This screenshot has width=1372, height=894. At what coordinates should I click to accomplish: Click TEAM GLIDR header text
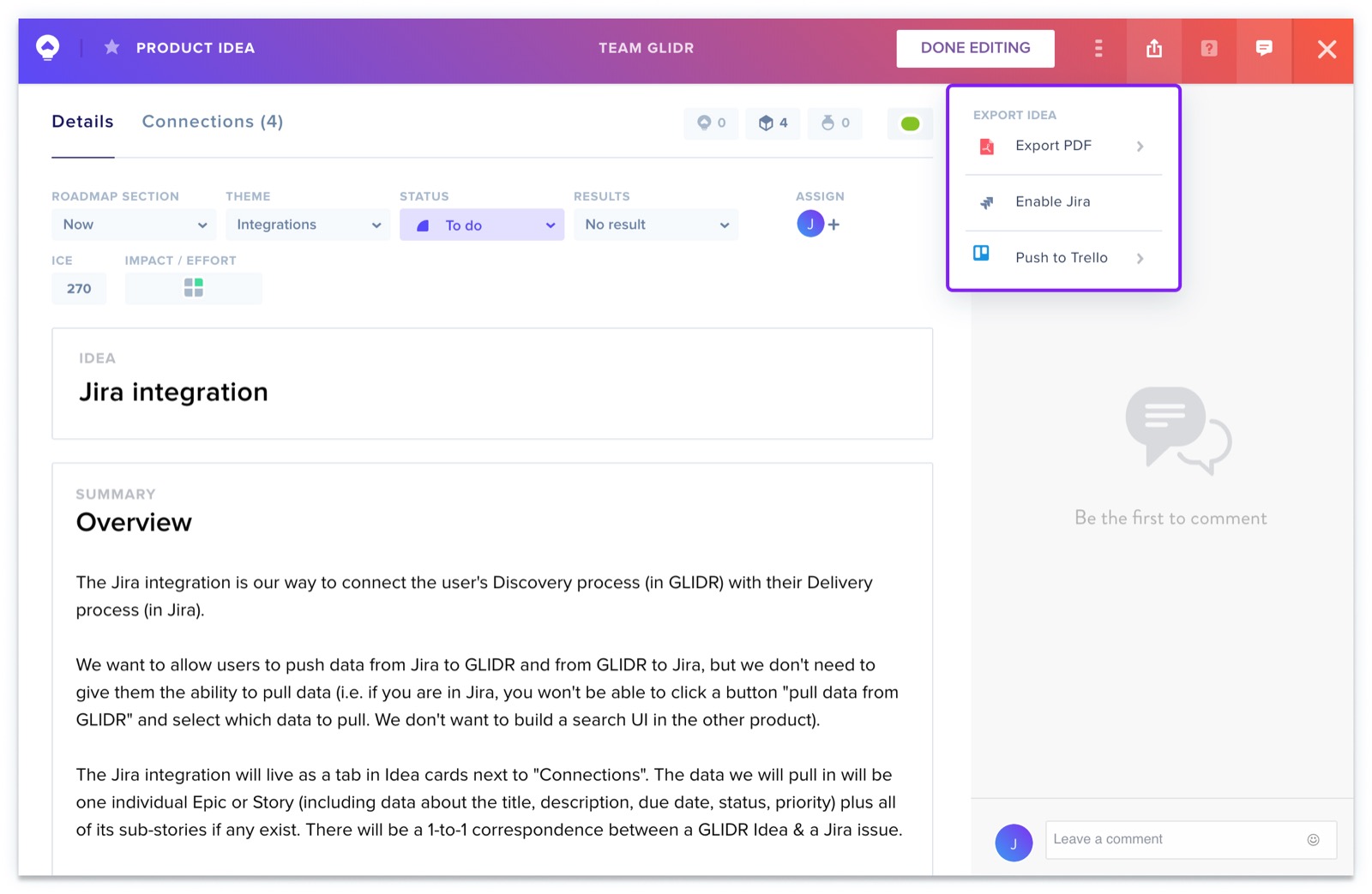[647, 48]
